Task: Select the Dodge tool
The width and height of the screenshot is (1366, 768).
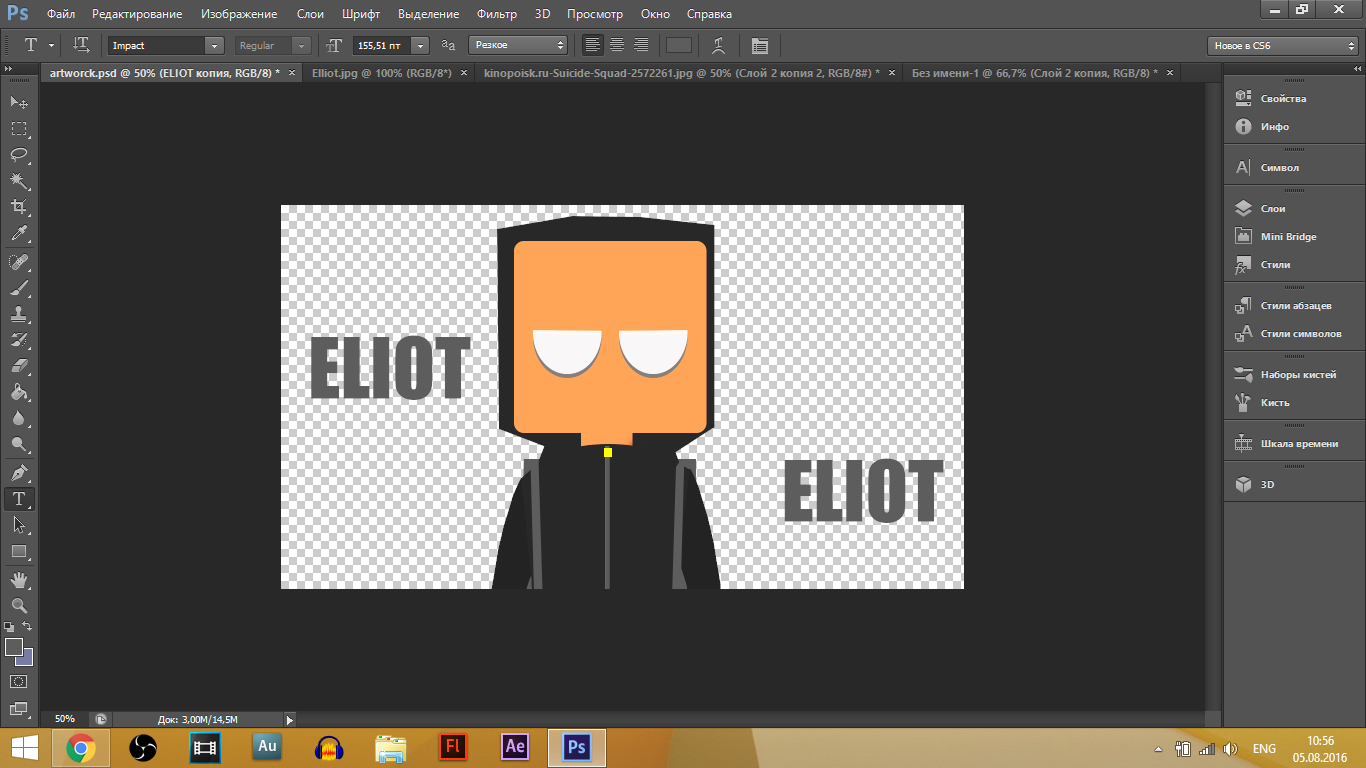Action: (x=19, y=444)
